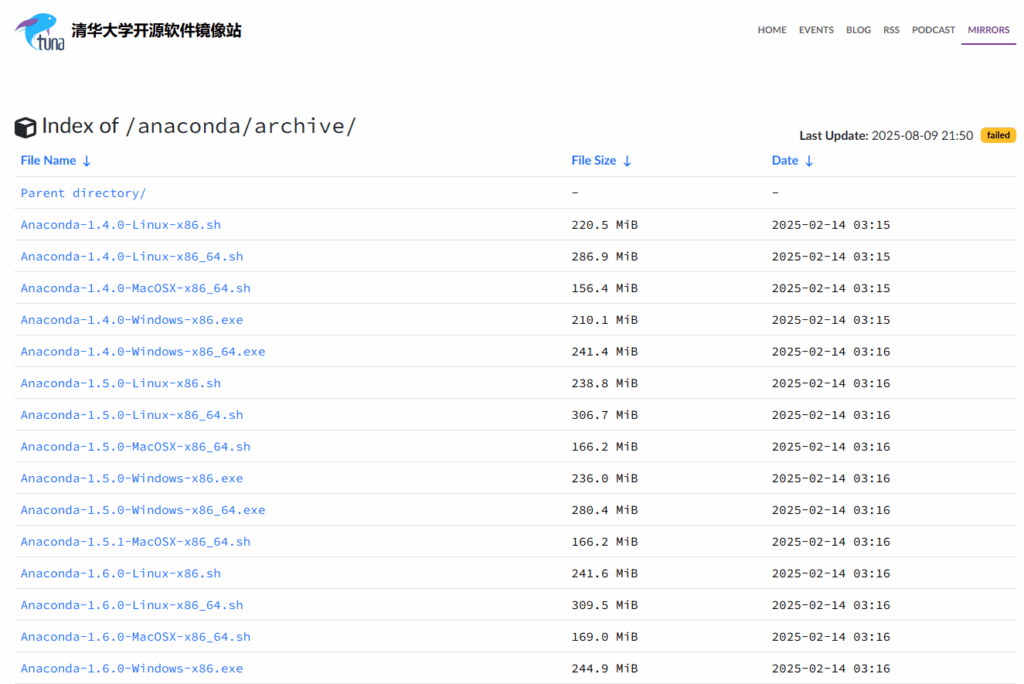1024x684 pixels.
Task: Click the File Size sort arrow
Action: [x=627, y=160]
